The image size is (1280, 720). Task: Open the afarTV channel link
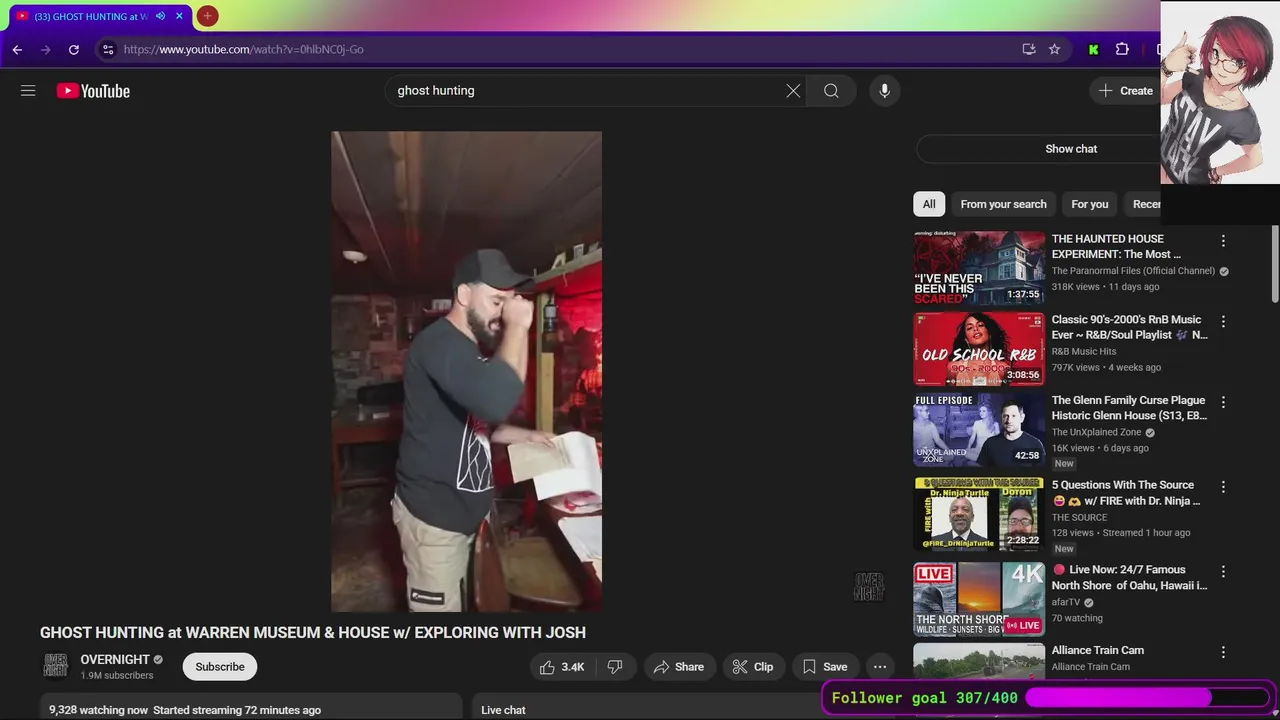coord(1066,603)
